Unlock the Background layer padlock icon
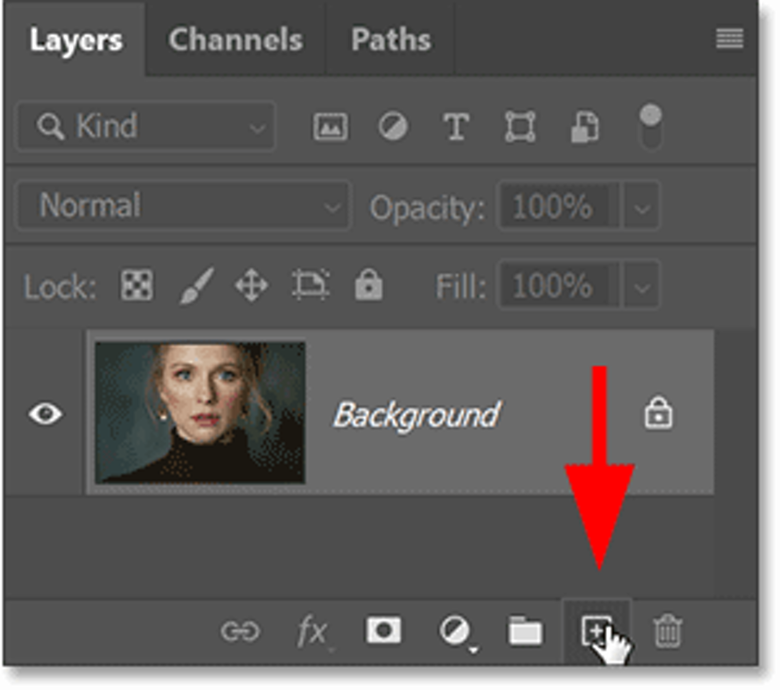 (x=658, y=412)
